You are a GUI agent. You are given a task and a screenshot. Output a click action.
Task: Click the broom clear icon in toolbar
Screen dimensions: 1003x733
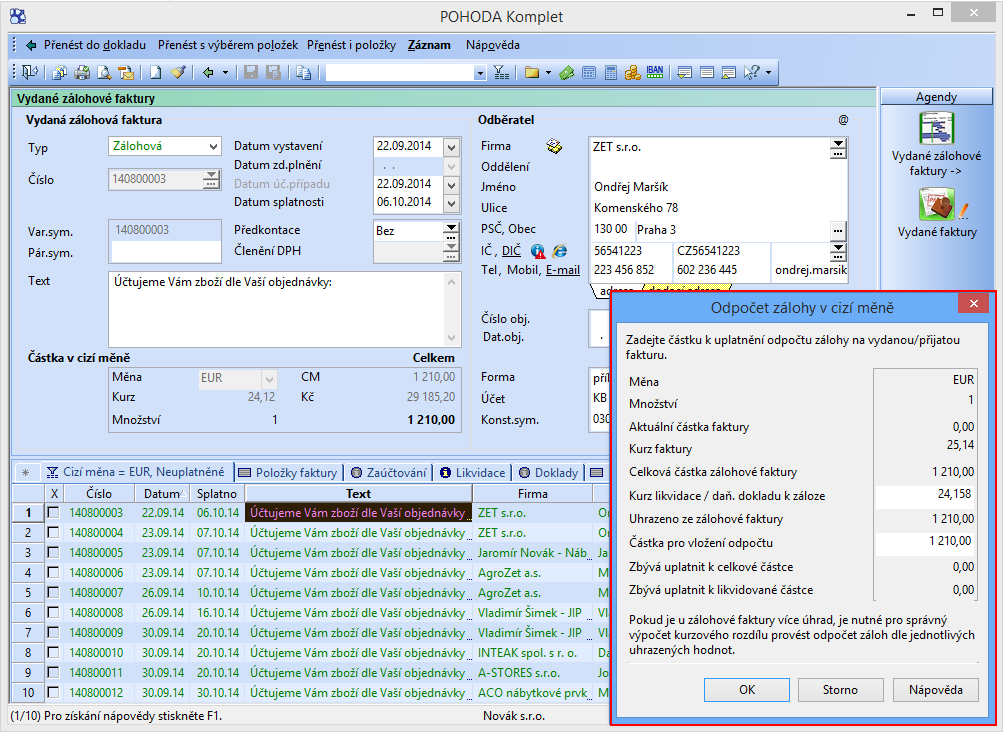(178, 72)
